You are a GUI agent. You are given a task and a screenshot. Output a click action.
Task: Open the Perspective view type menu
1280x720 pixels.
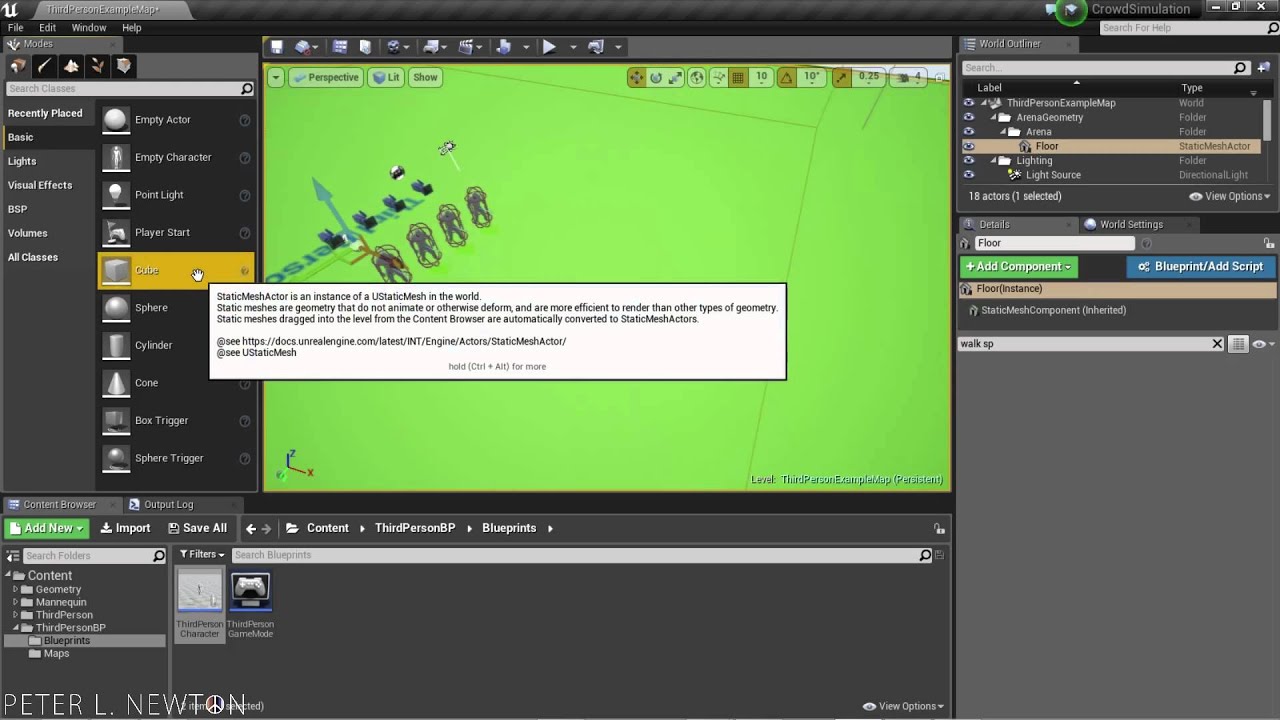(325, 77)
